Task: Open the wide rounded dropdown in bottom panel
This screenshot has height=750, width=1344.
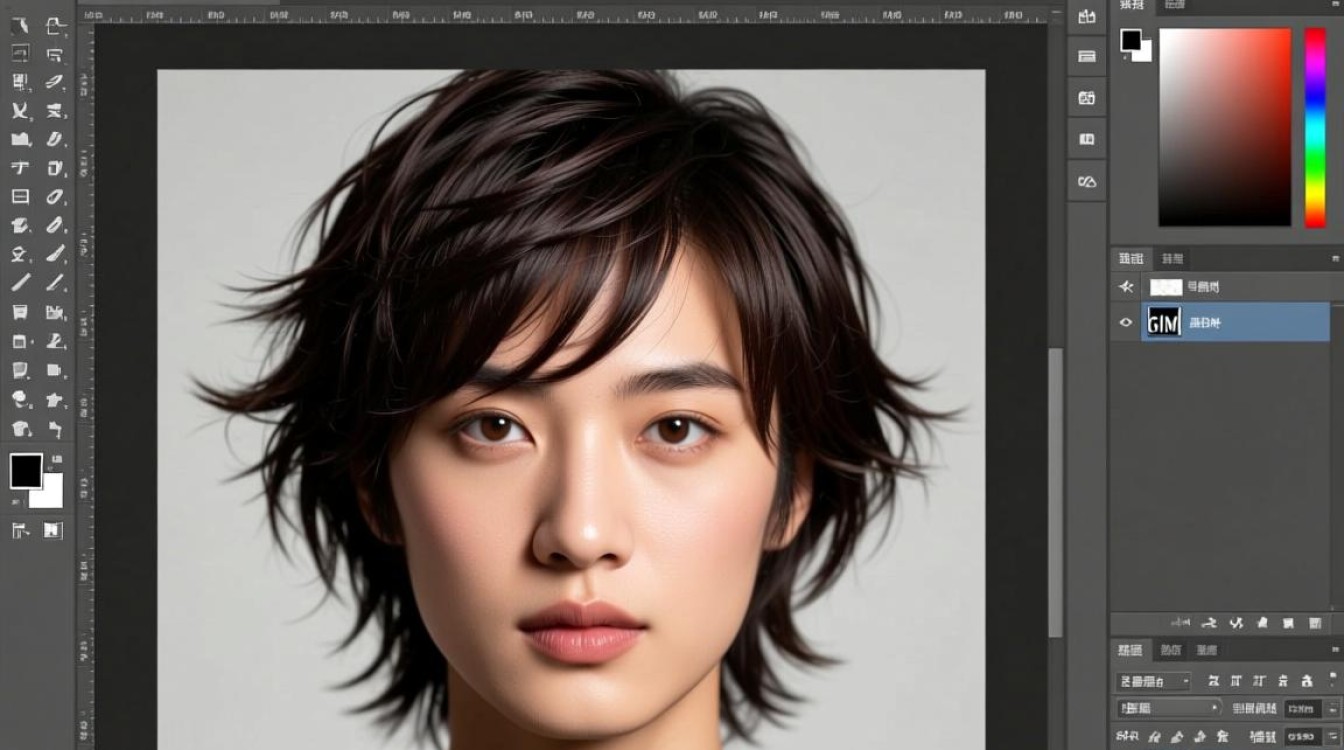Action: (1170, 708)
